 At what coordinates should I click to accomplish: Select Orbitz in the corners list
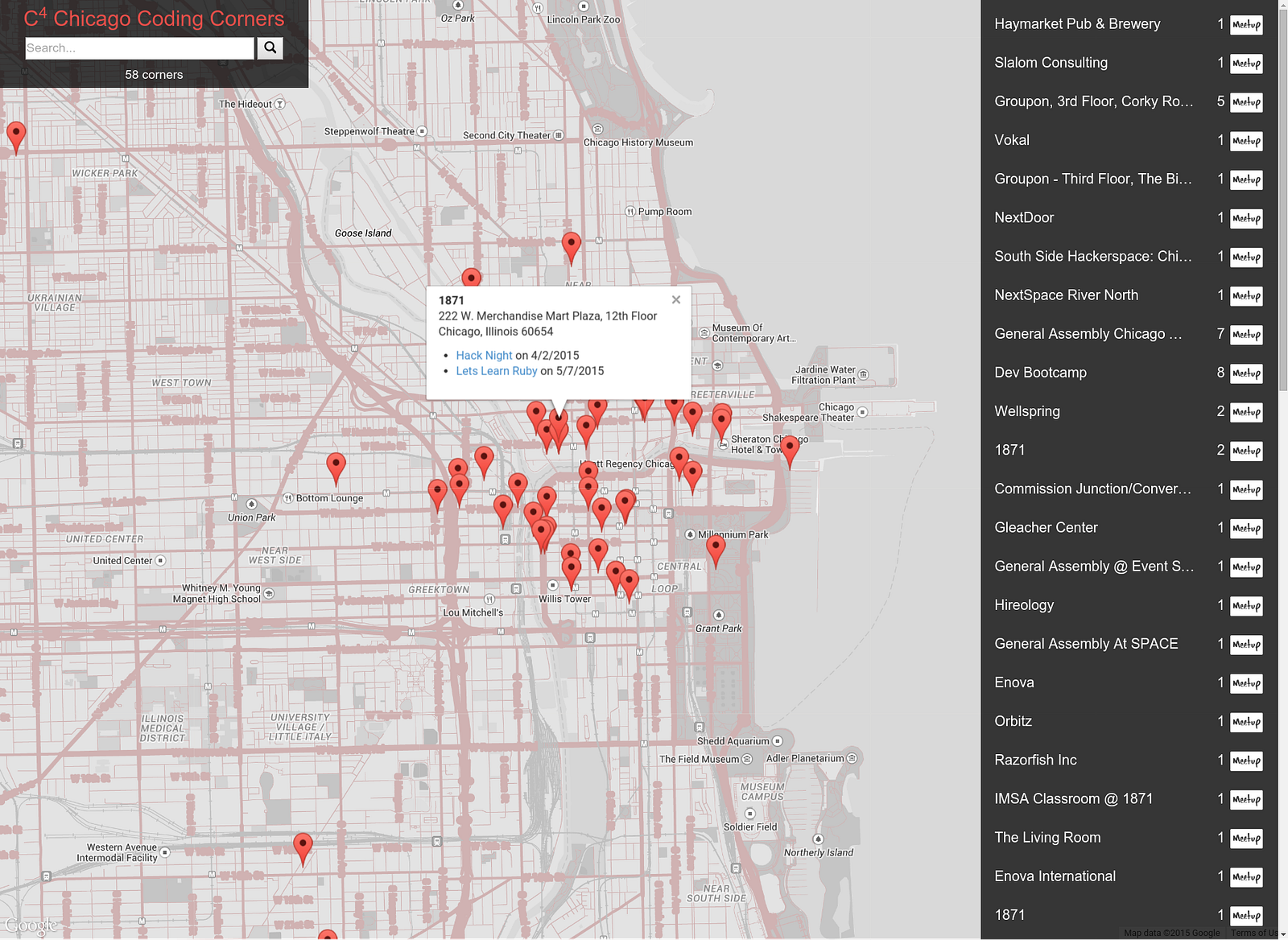(1013, 721)
